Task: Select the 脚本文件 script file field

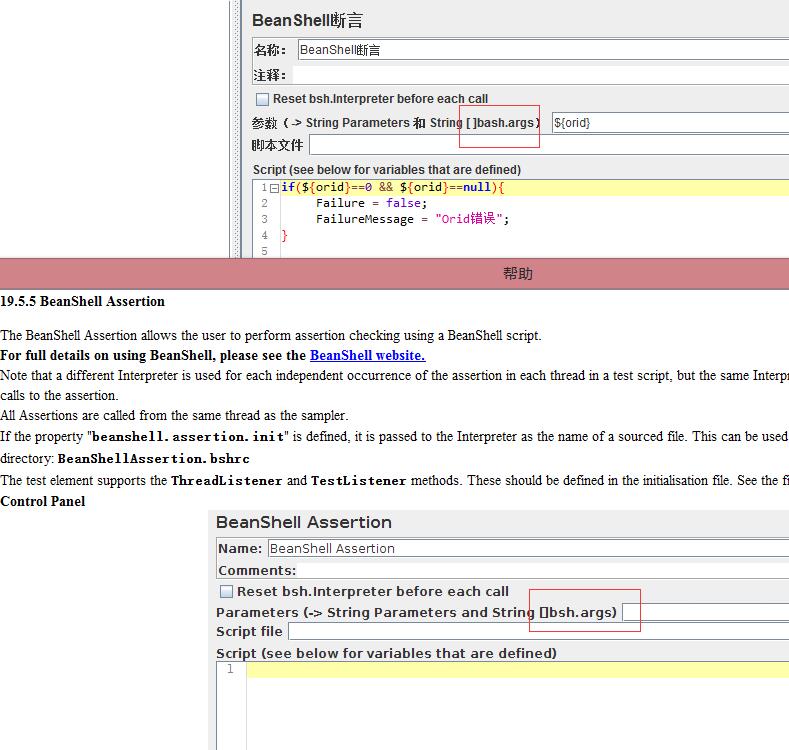Action: click(548, 146)
